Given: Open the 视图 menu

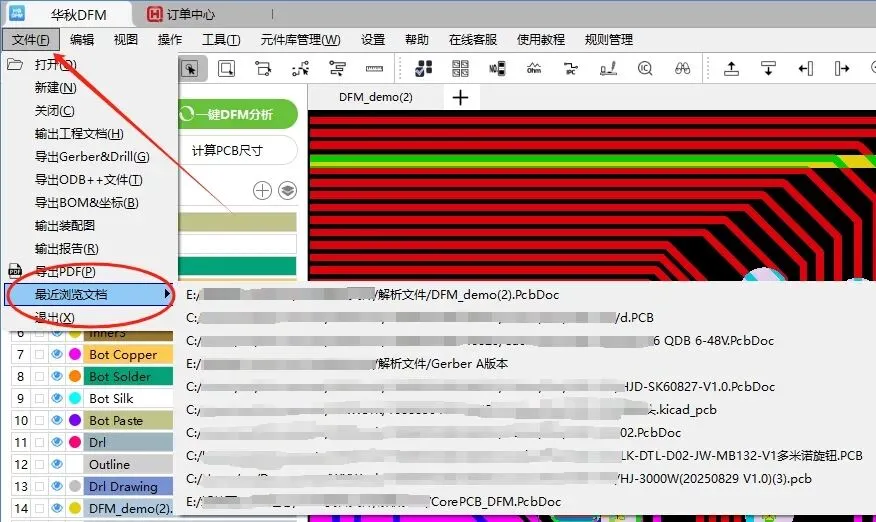Looking at the screenshot, I should (x=126, y=40).
